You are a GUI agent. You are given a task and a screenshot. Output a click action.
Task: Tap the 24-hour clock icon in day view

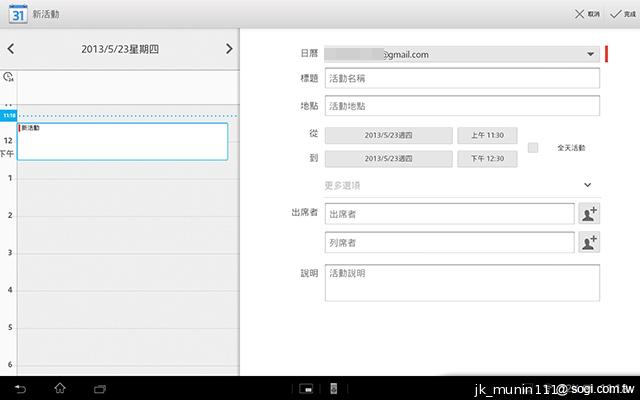pos(8,77)
